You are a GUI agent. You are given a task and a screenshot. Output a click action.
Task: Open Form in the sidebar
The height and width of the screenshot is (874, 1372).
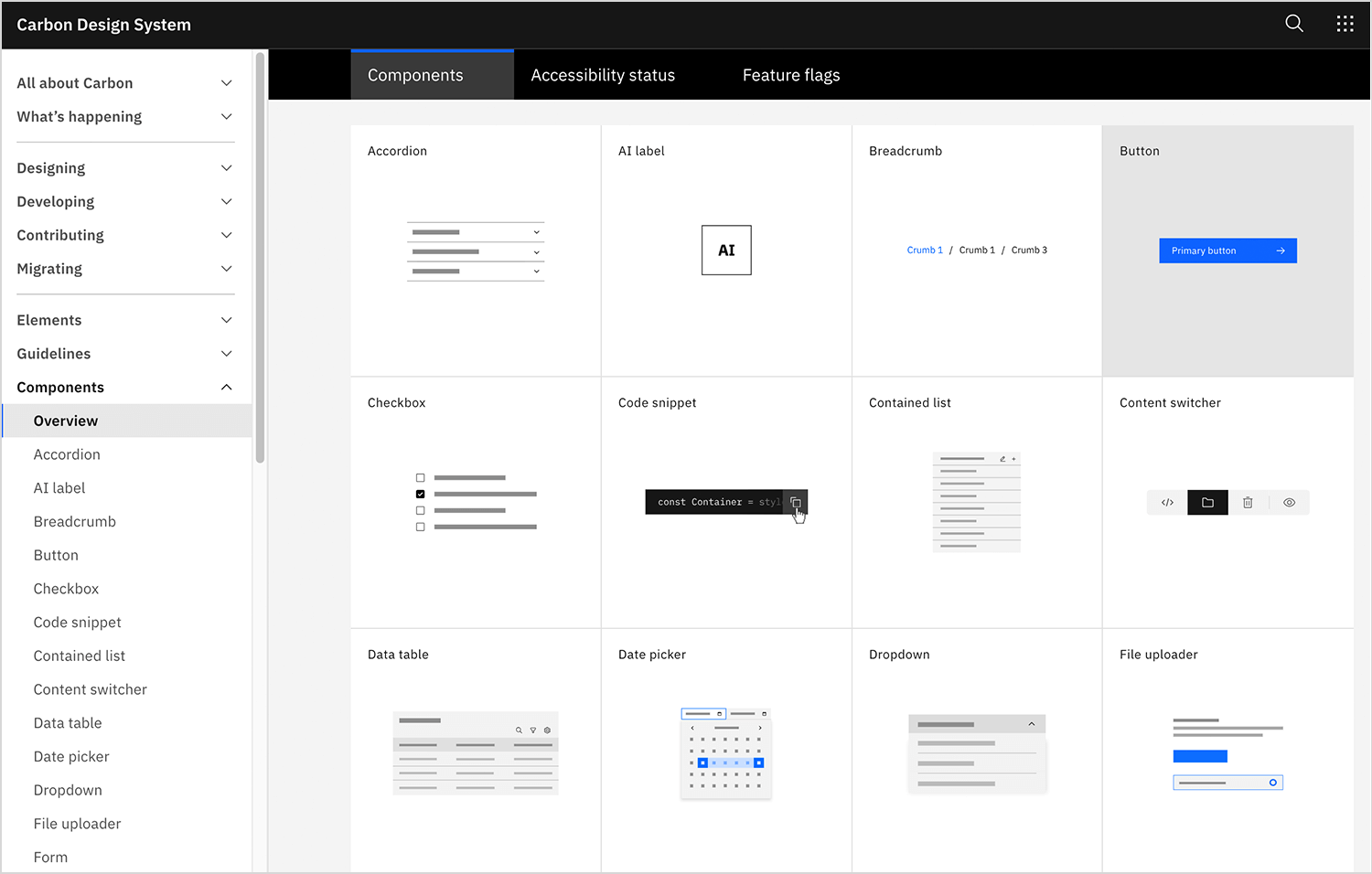50,858
